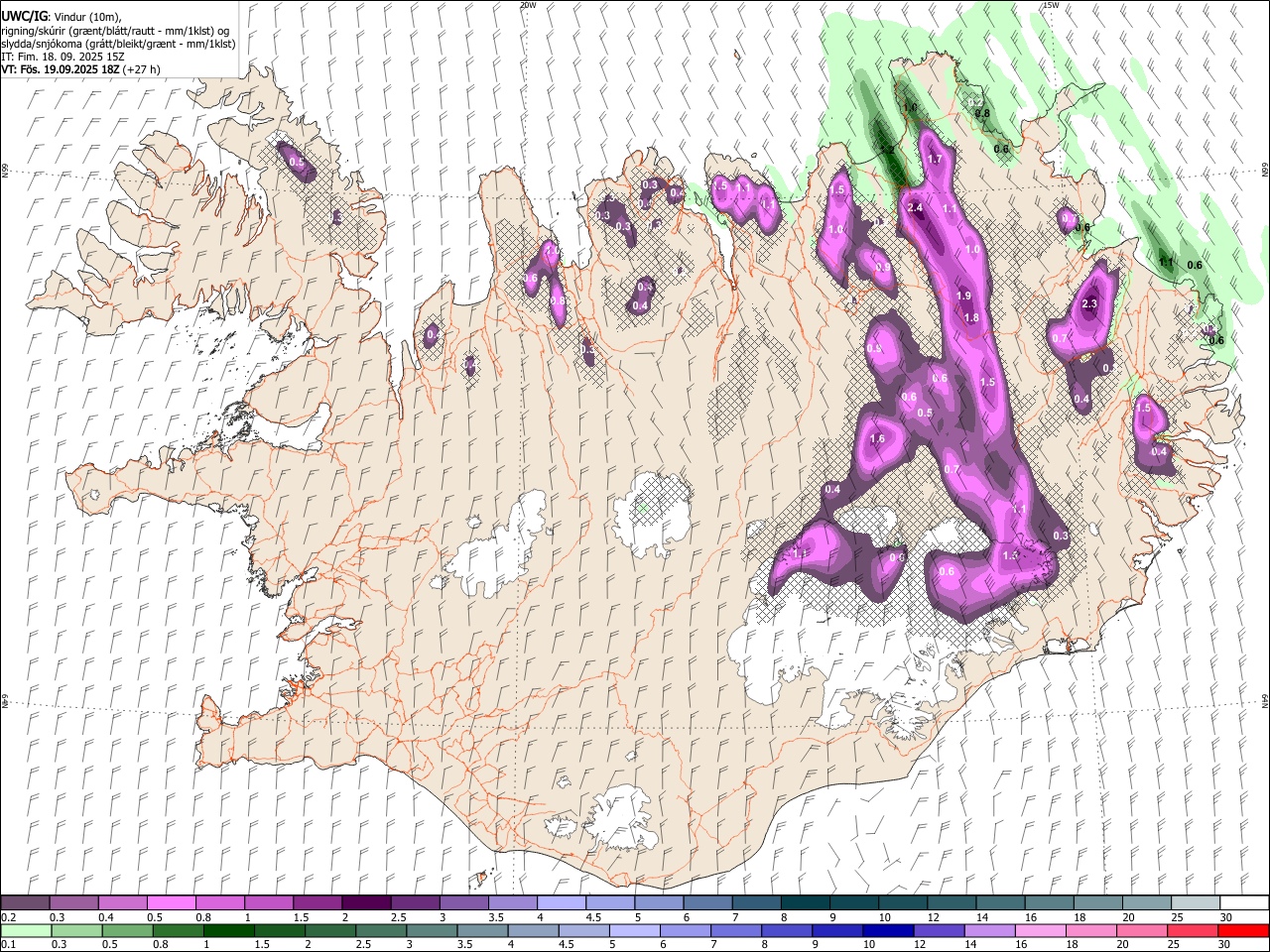
Task: Select the light pink 16–18 rain legend swatch
Action: point(1041,930)
